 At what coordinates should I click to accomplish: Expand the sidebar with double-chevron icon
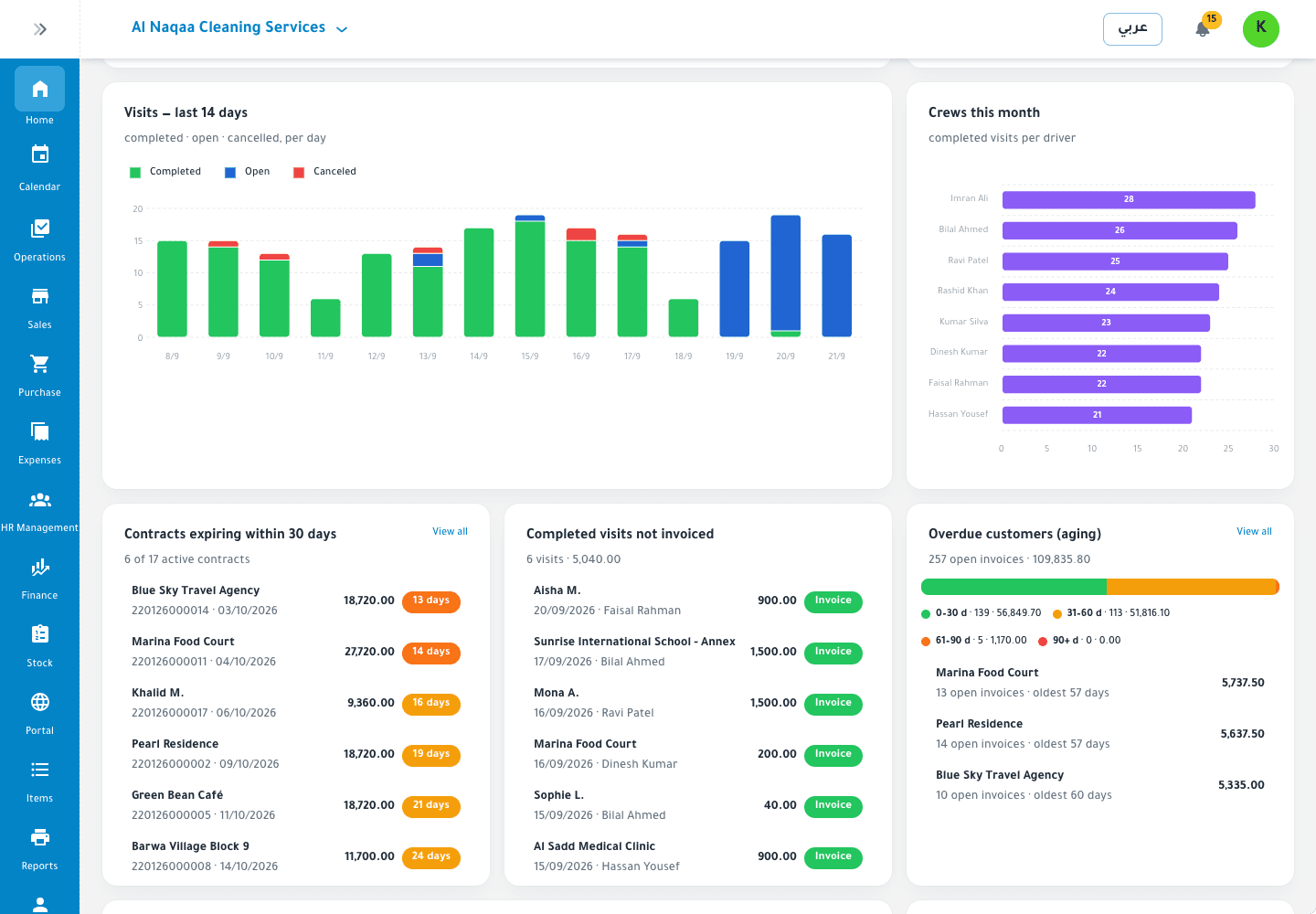pyautogui.click(x=40, y=29)
